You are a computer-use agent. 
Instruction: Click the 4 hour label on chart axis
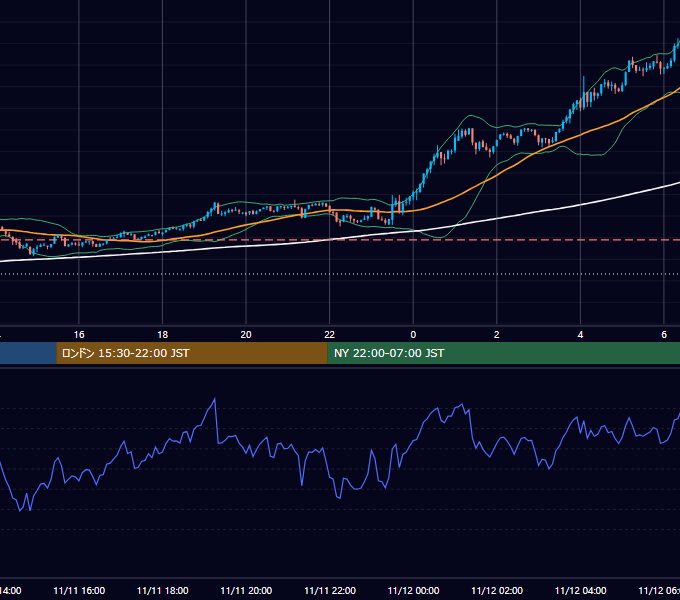580,335
